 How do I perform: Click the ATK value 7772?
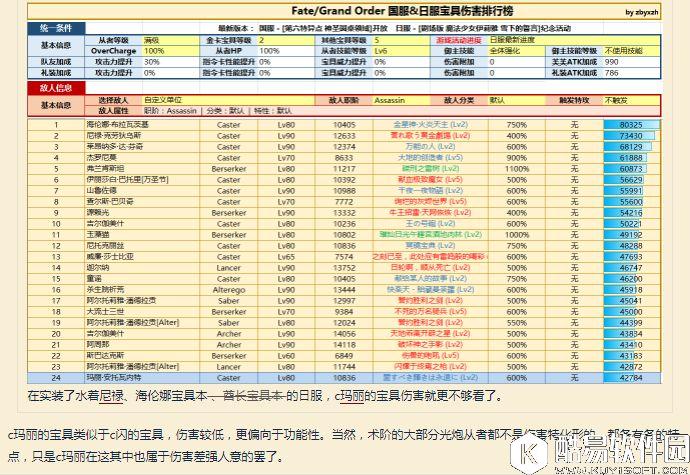pos(344,202)
